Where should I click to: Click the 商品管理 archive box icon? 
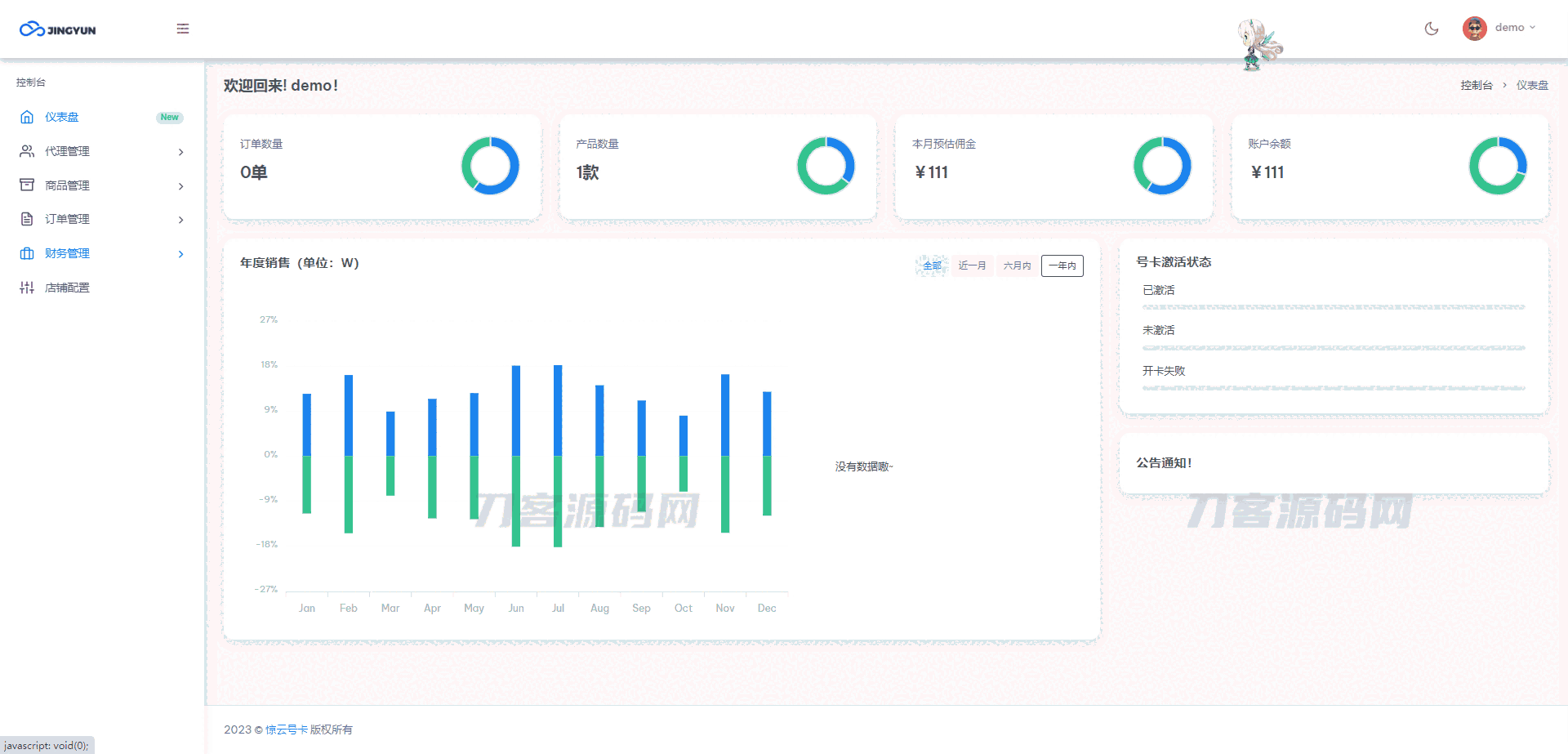point(27,185)
